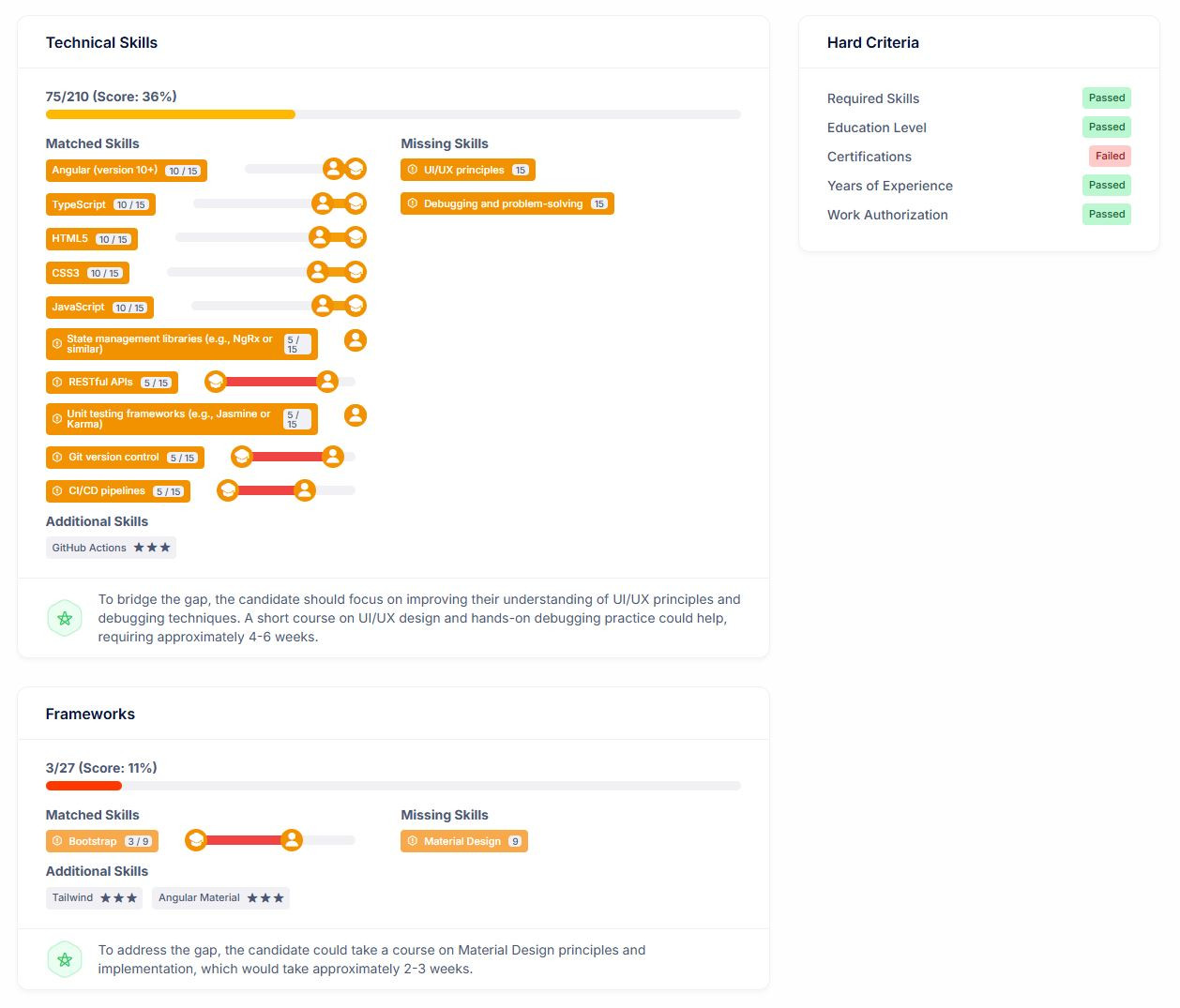Screen dimensions: 1180x1008
Task: Click the Failed badge next to Certifications
Action: tap(1110, 157)
